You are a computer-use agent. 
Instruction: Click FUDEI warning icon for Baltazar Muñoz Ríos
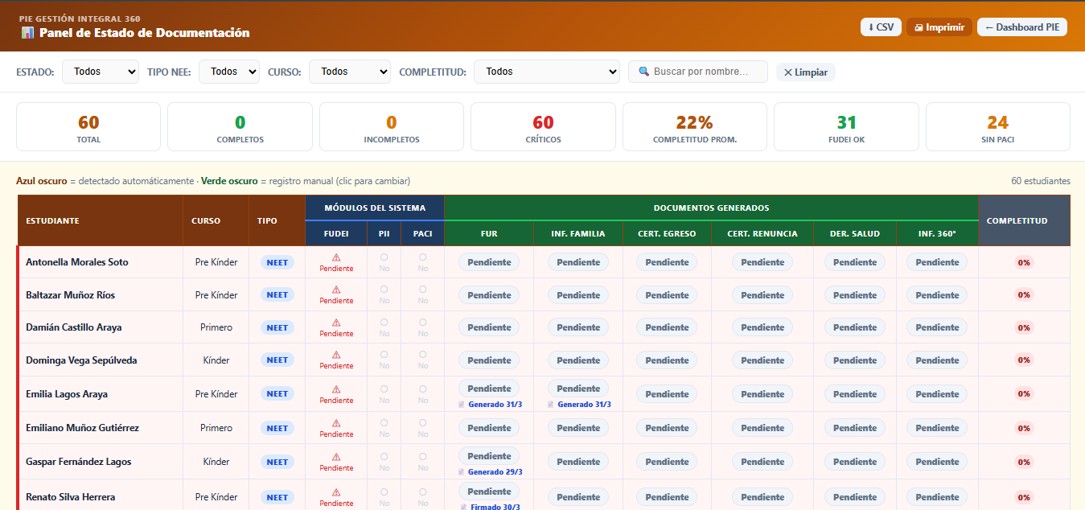tap(336, 290)
